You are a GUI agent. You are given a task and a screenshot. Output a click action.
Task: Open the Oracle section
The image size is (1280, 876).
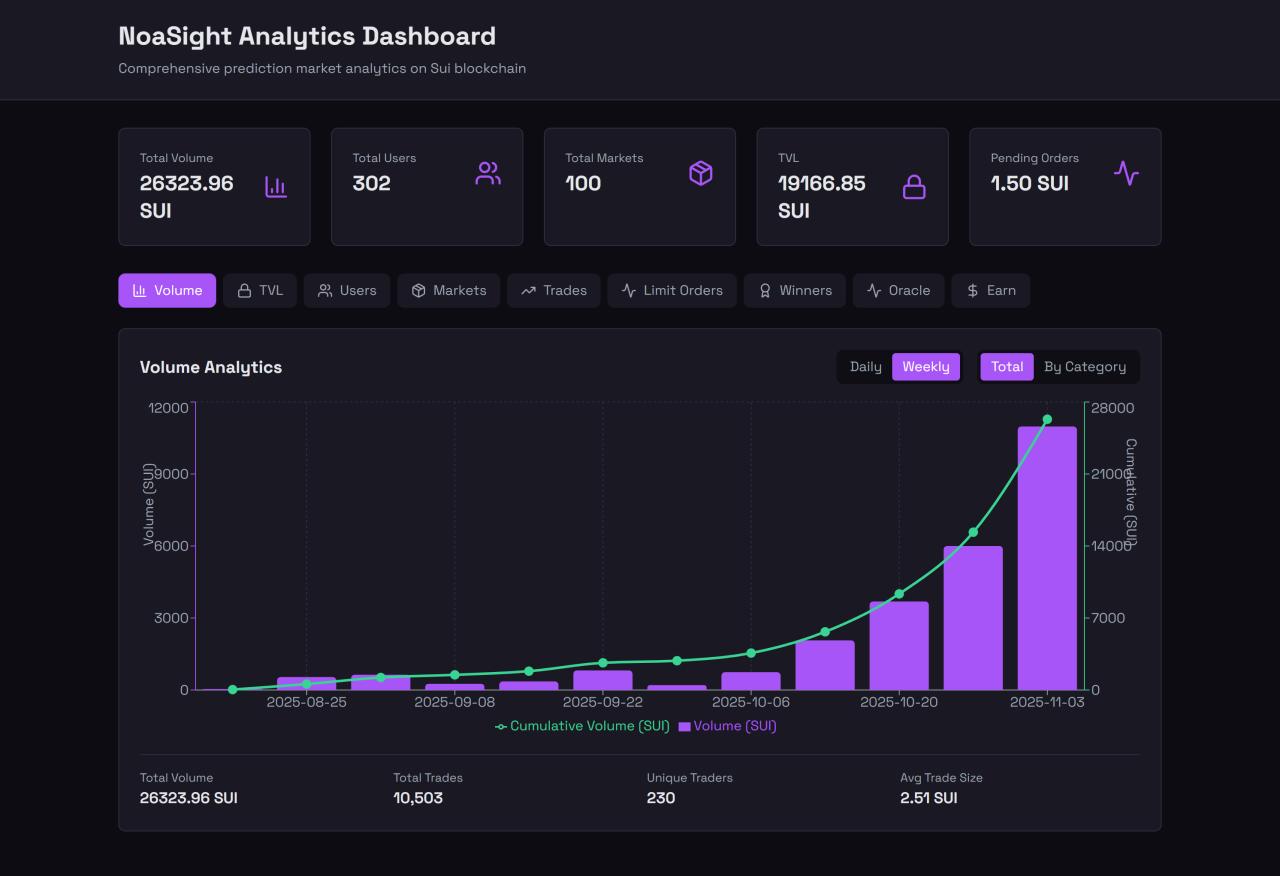point(898,290)
